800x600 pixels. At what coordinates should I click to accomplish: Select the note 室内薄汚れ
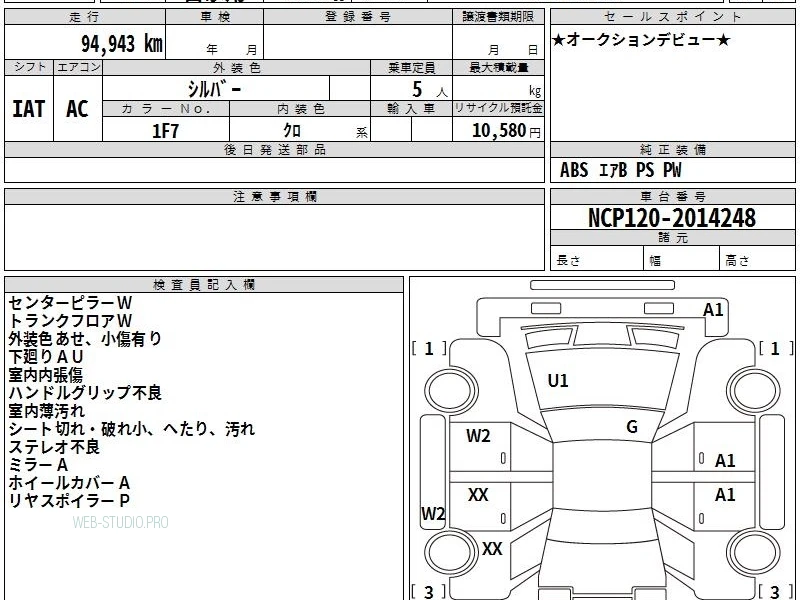(x=46, y=411)
